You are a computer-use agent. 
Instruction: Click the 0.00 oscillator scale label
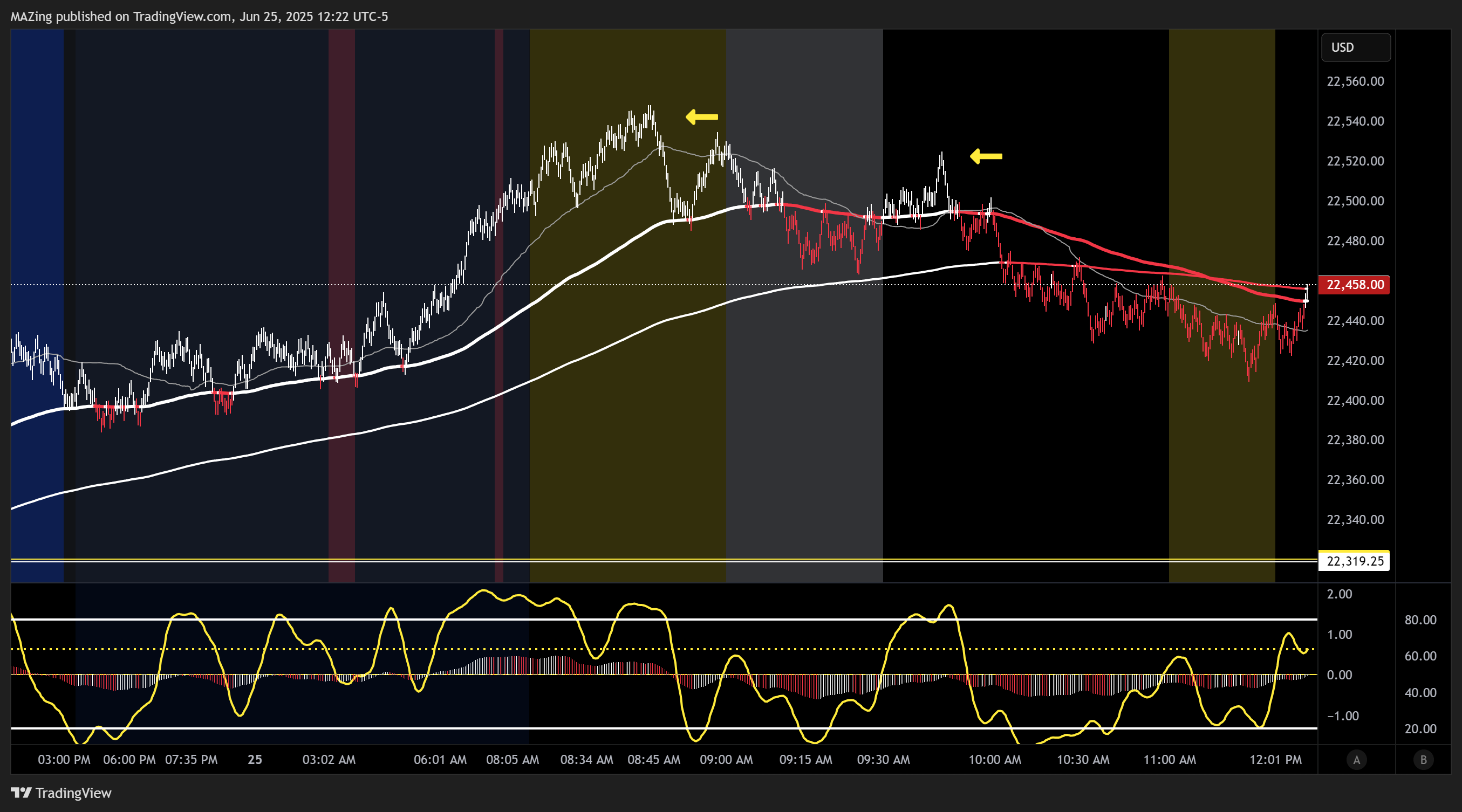(x=1340, y=676)
